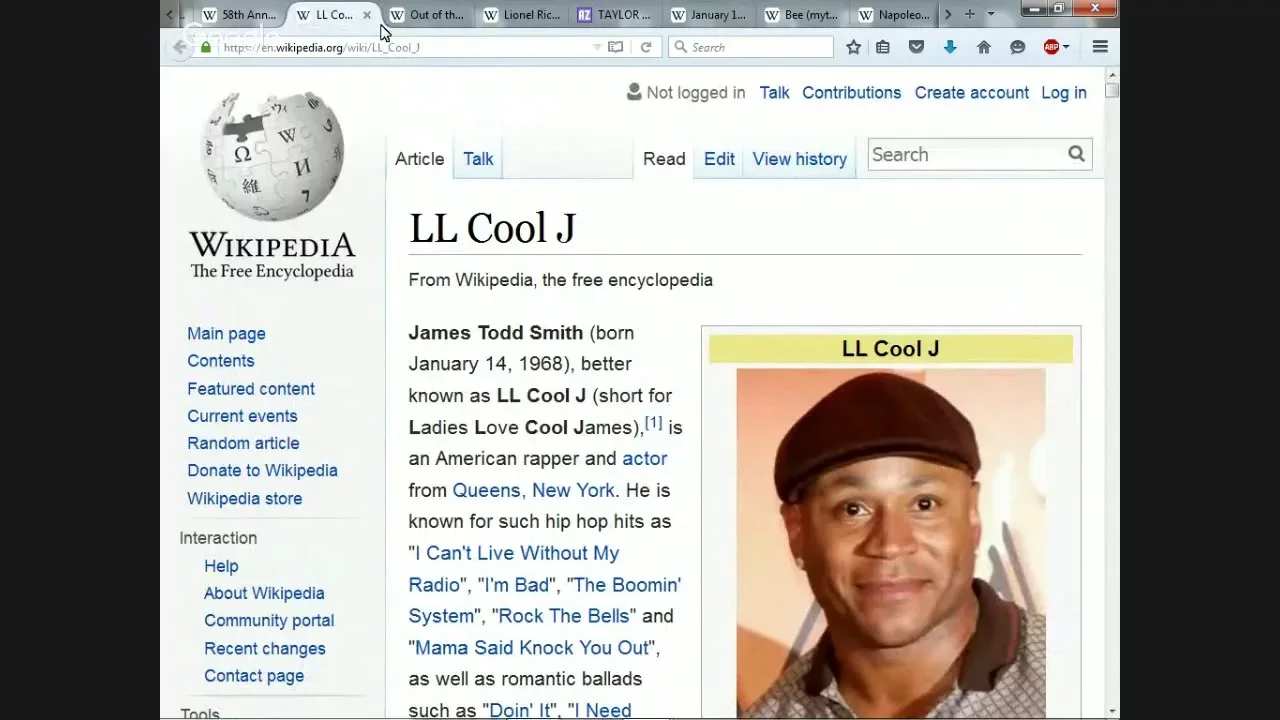Open the sidebar Help link

pos(221,566)
